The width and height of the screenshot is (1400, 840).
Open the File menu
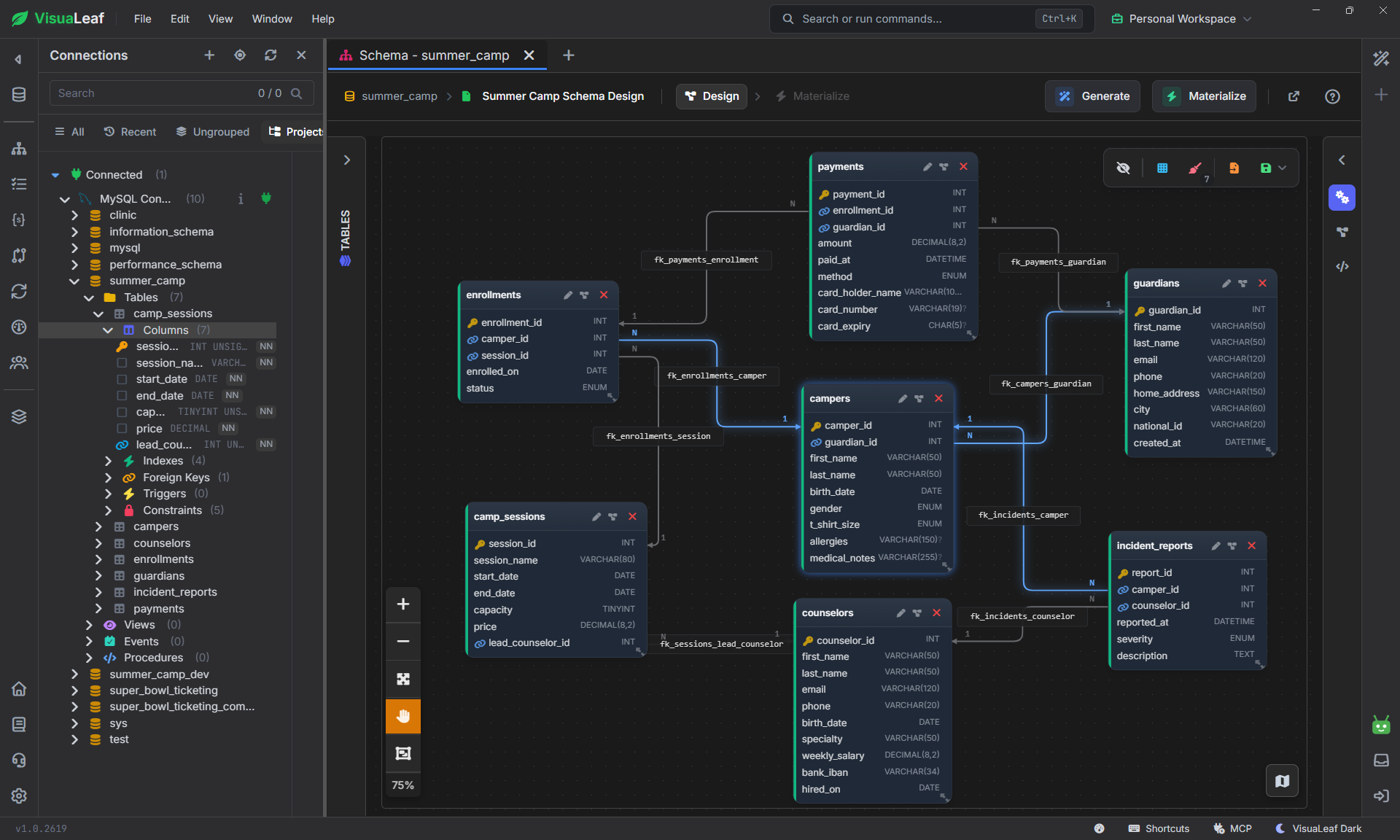click(x=142, y=19)
